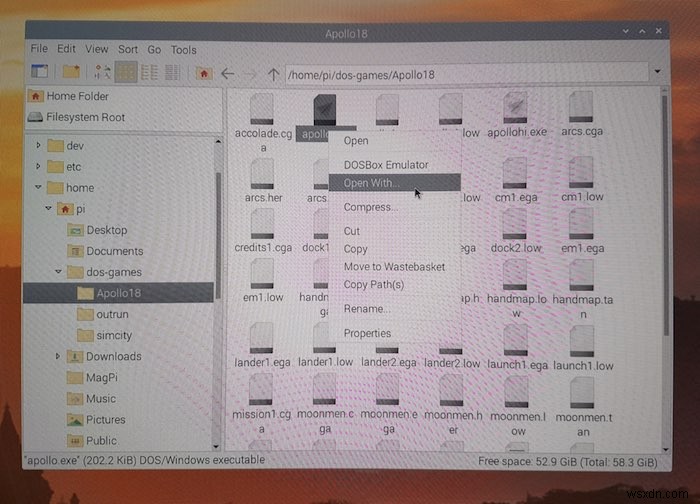Select the cm1.ega file icon
This screenshot has width=700, height=504.
click(x=515, y=173)
